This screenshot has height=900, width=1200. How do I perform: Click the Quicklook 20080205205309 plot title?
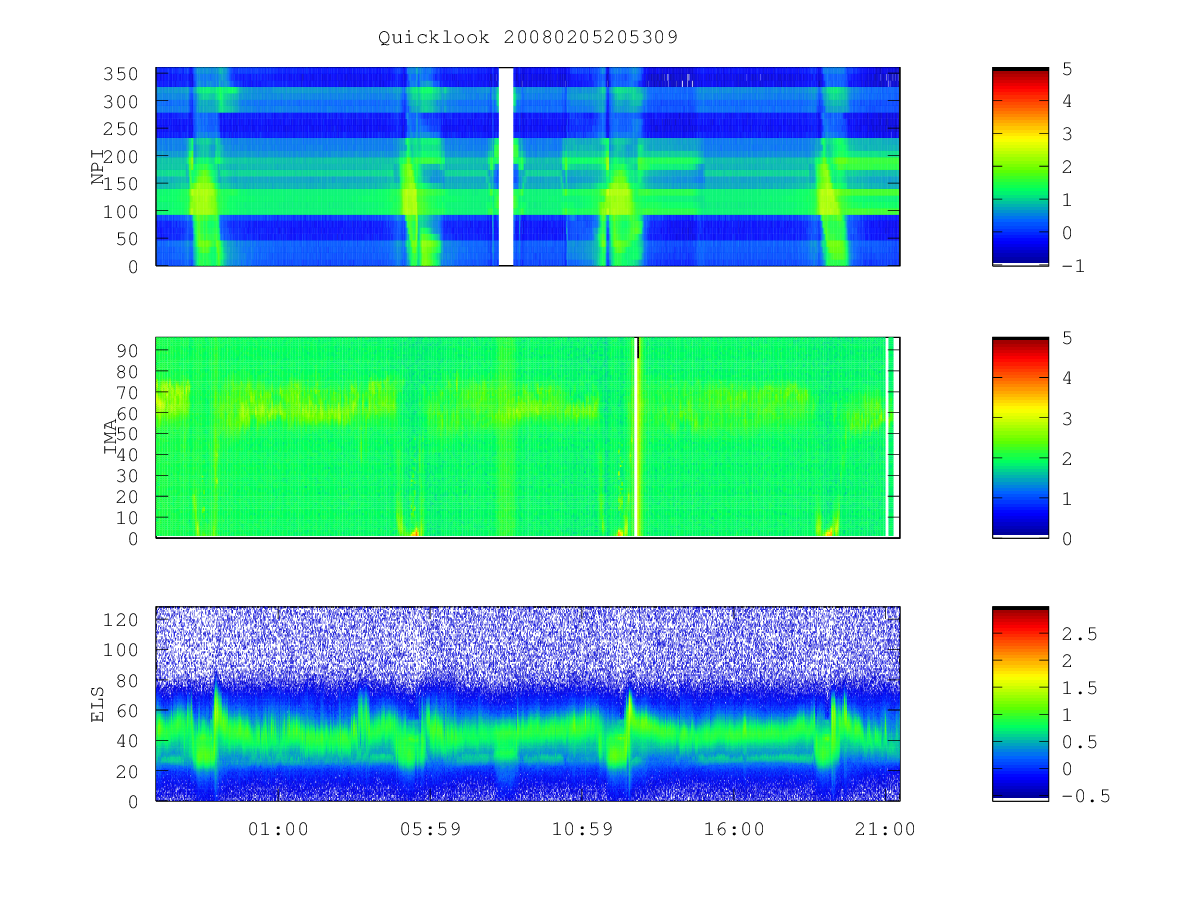(x=528, y=38)
